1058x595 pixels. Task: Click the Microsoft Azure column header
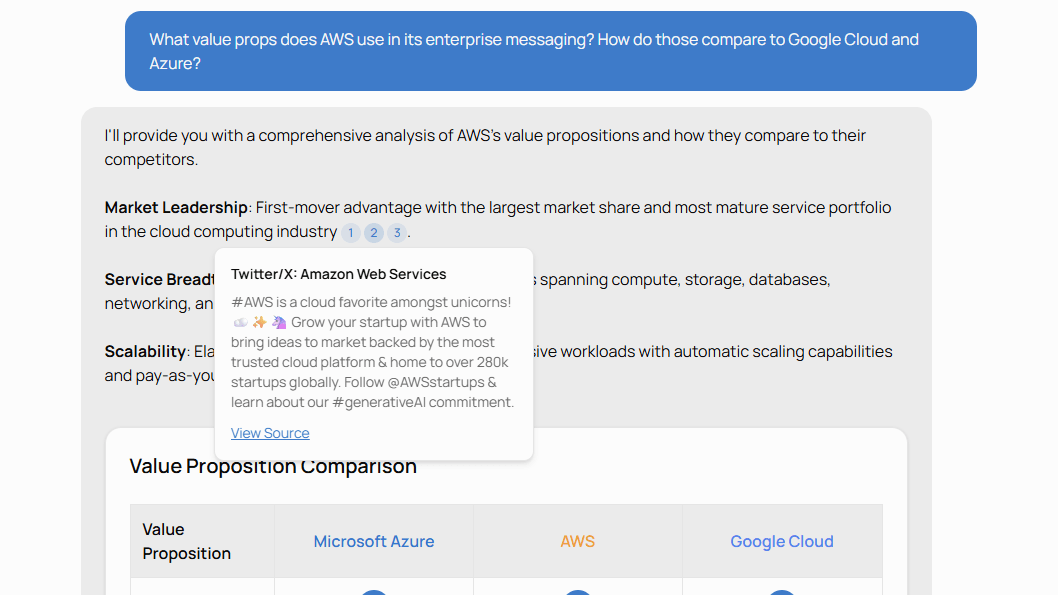pos(374,541)
